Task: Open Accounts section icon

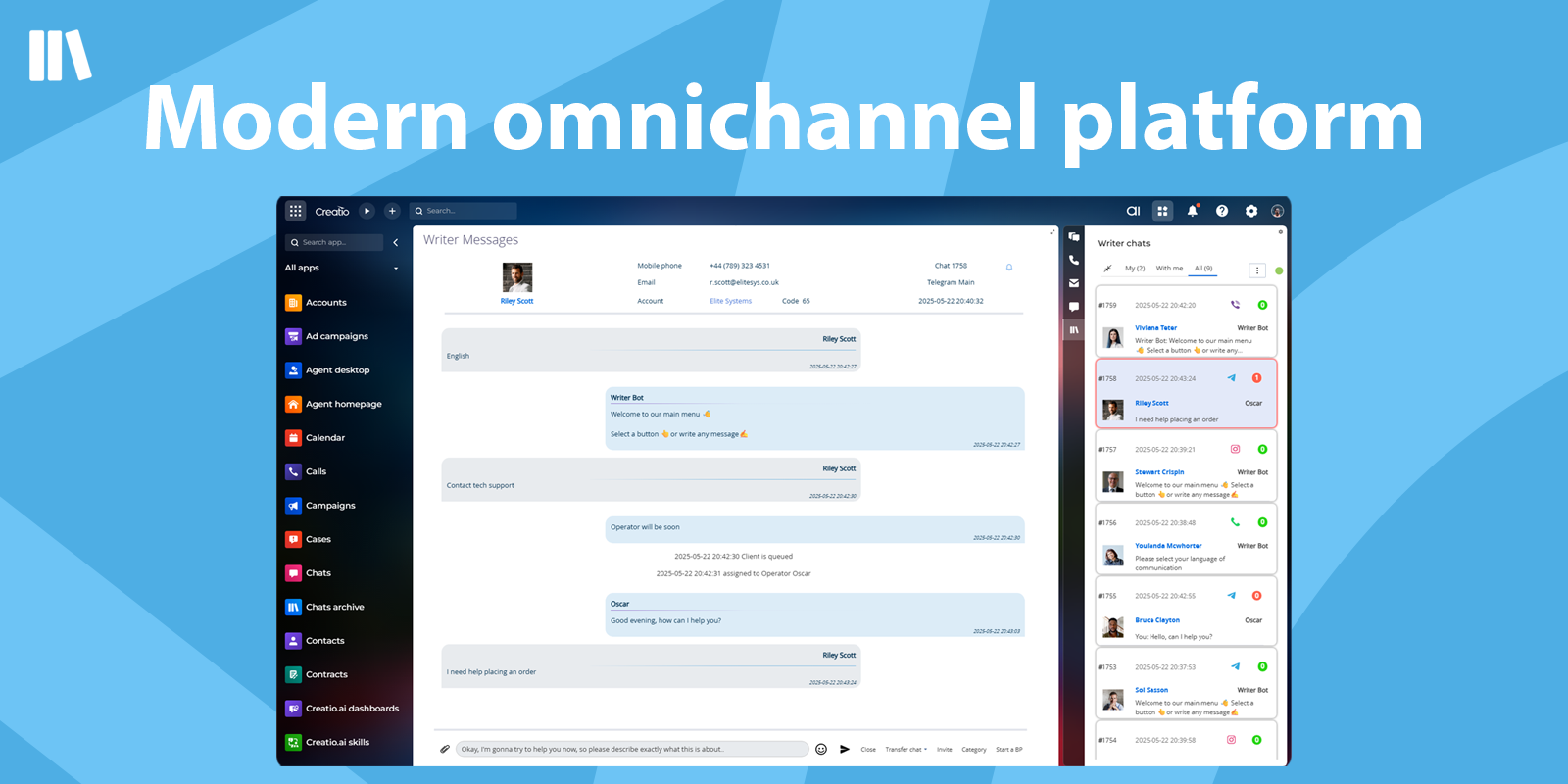Action: coord(293,303)
